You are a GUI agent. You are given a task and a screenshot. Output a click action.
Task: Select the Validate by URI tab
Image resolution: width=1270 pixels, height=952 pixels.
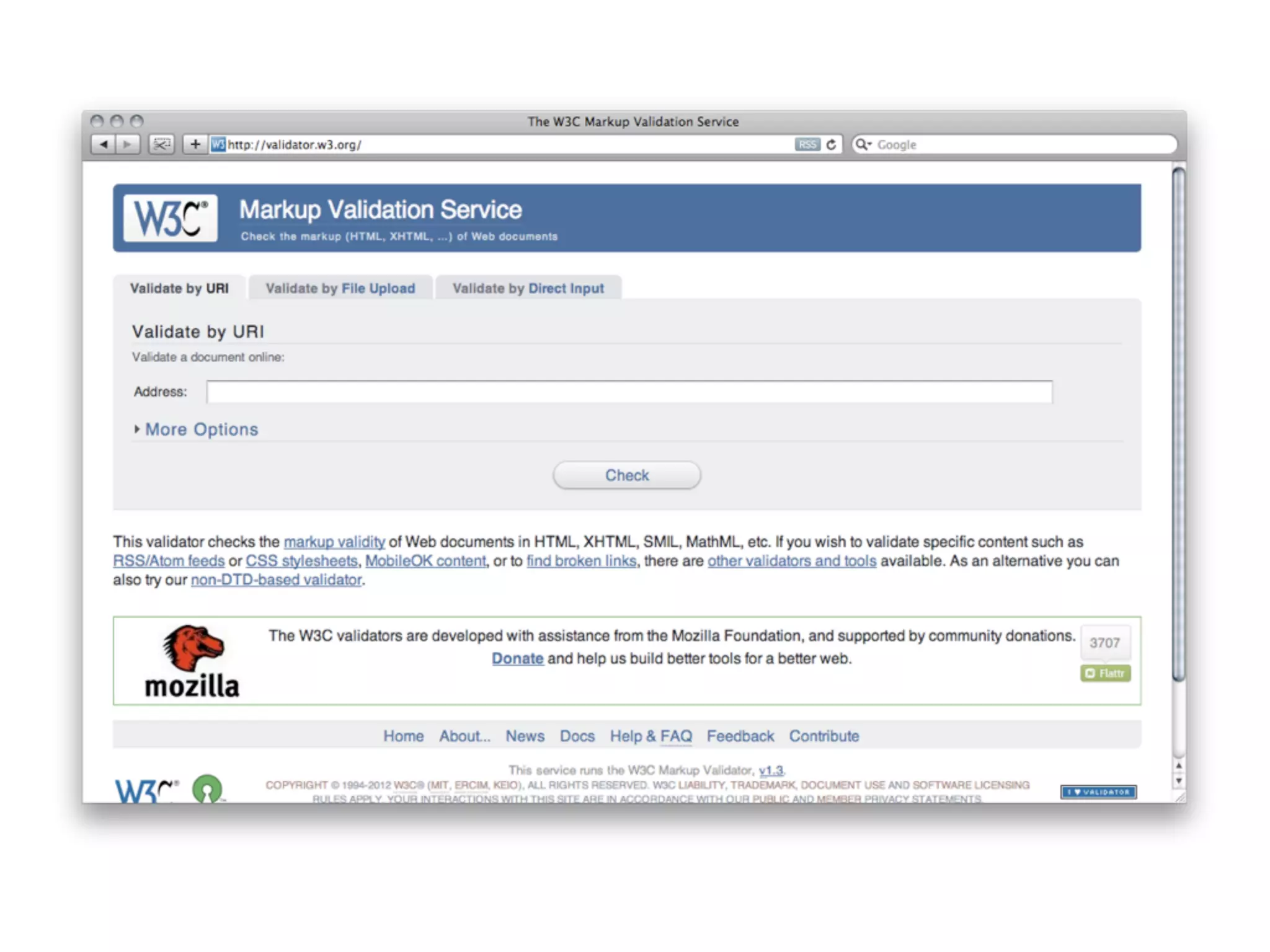179,288
